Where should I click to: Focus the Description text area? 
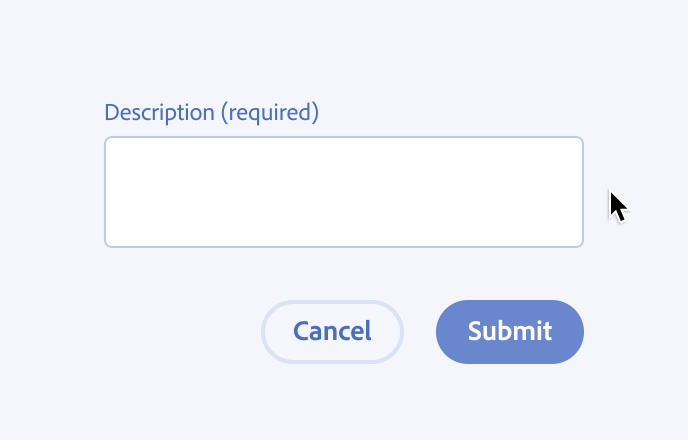343,192
